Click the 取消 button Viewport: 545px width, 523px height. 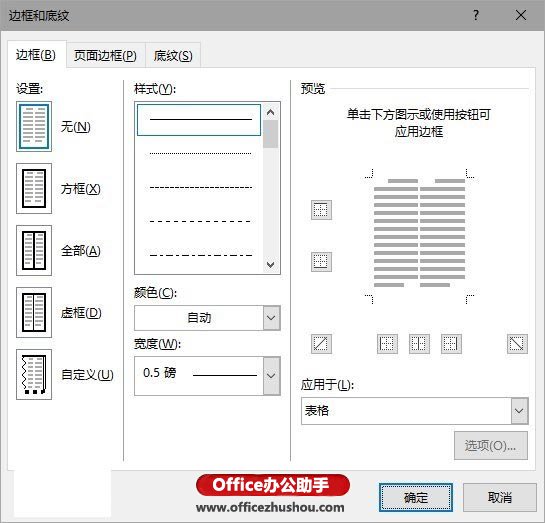coord(500,497)
